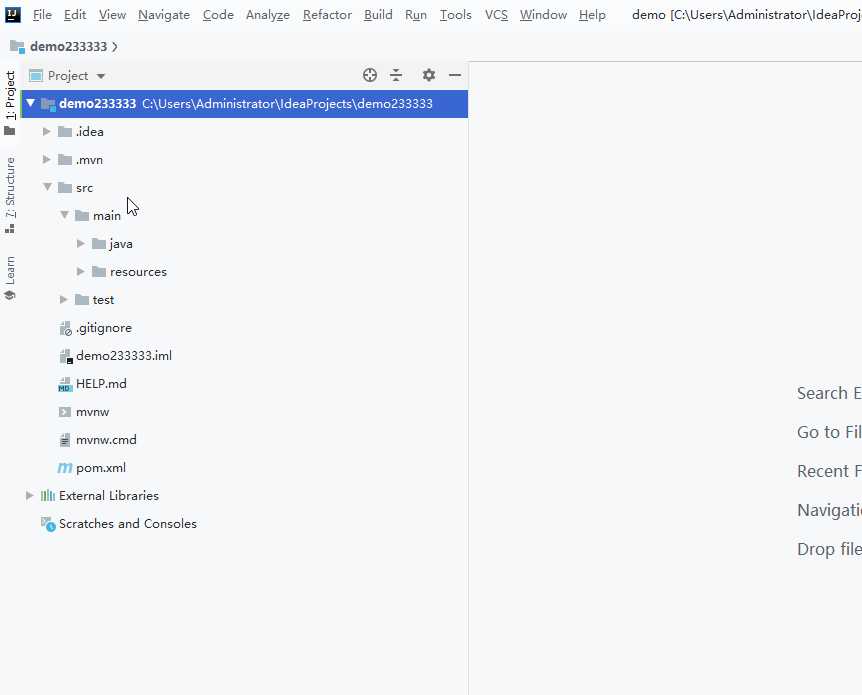Open the Help menu

click(592, 15)
